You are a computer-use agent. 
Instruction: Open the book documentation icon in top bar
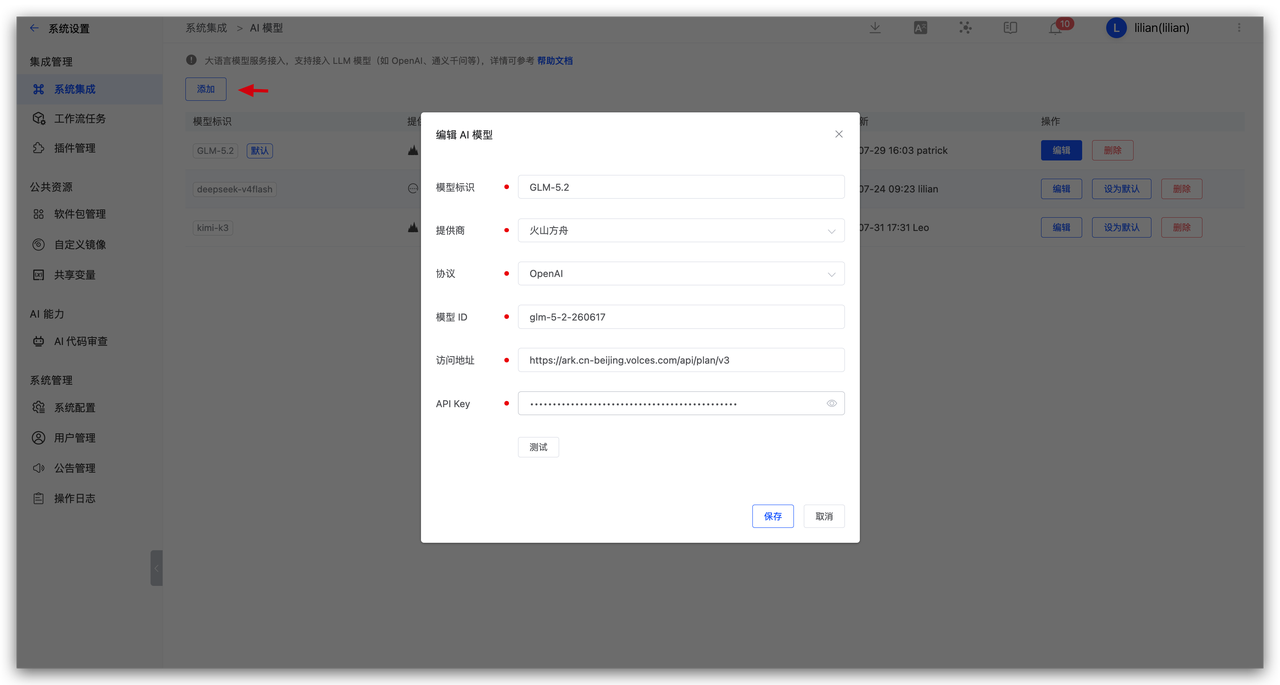pyautogui.click(x=1010, y=28)
